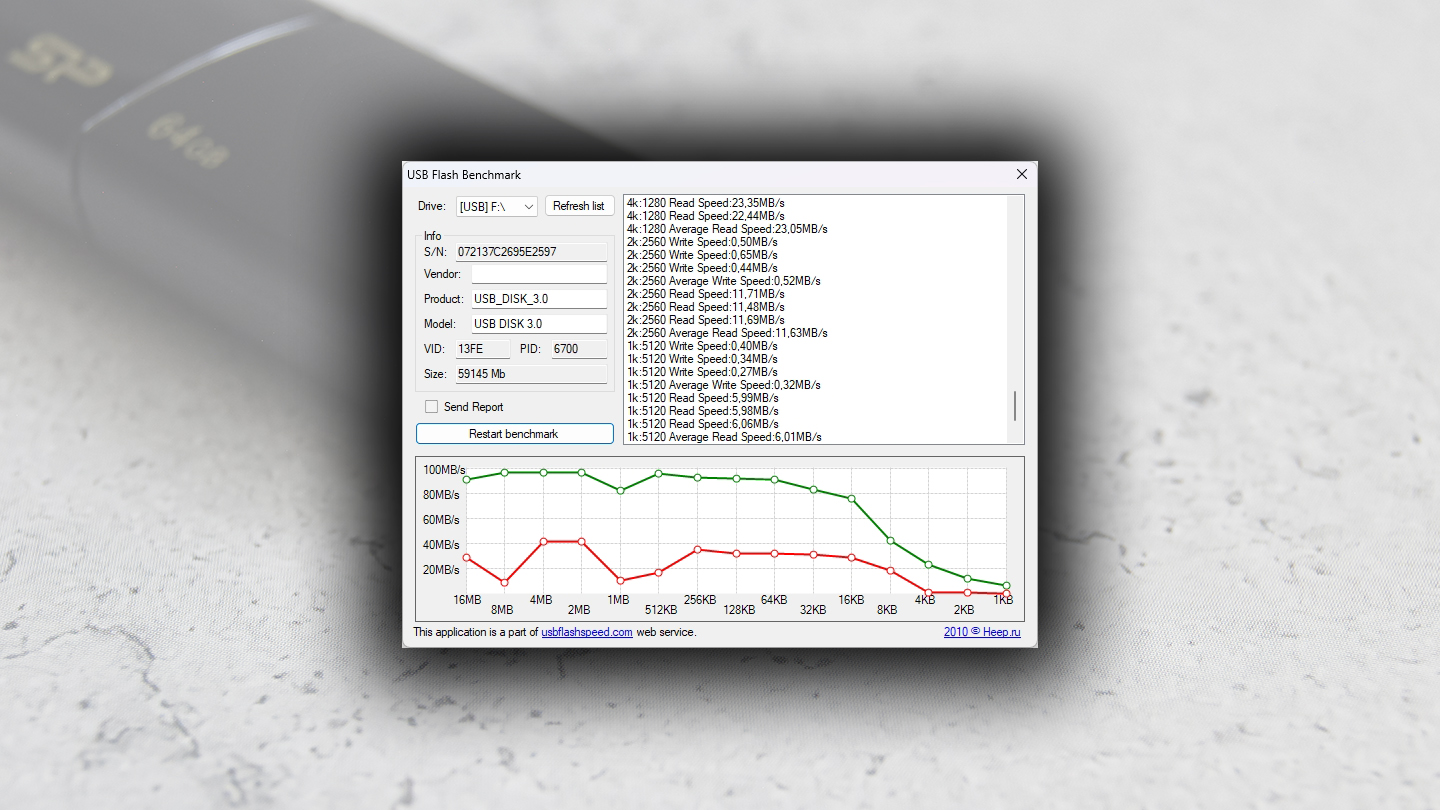Select log line '4k:1280 Read Speed:23,35MB/s'
Image resolution: width=1440 pixels, height=810 pixels.
click(705, 203)
